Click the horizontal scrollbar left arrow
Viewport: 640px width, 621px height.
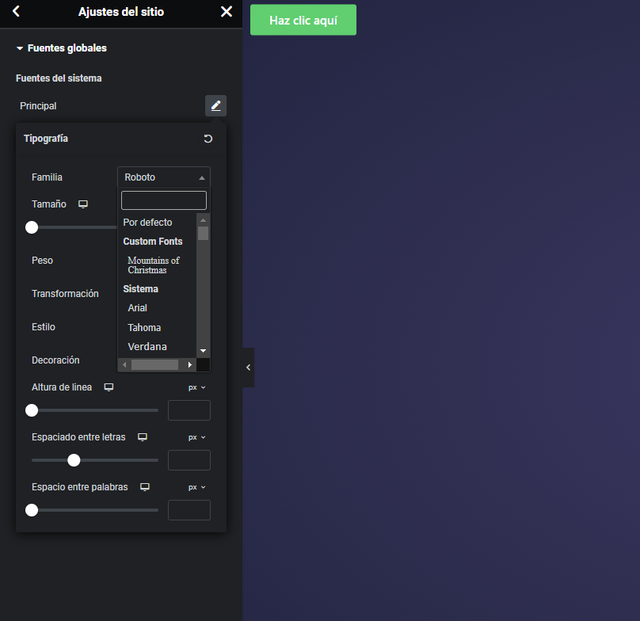tap(124, 365)
